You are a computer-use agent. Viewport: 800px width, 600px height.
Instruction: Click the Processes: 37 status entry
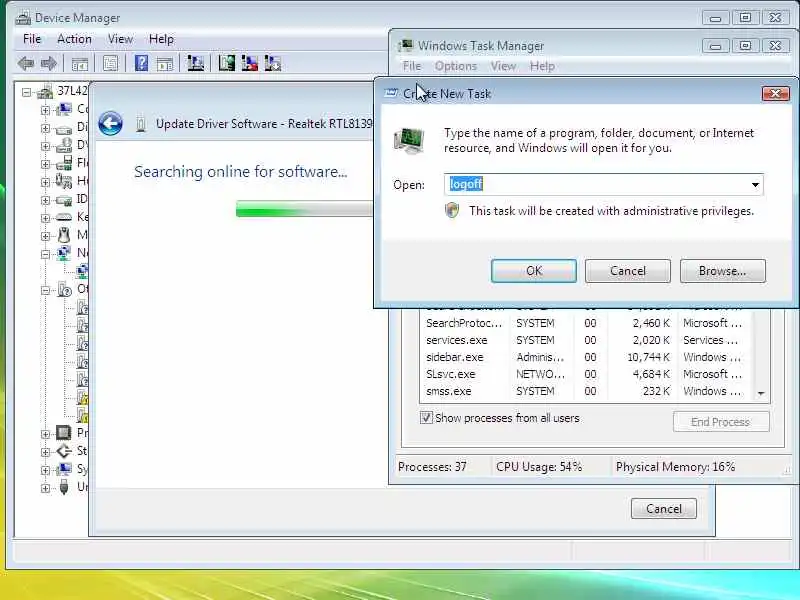pos(432,466)
